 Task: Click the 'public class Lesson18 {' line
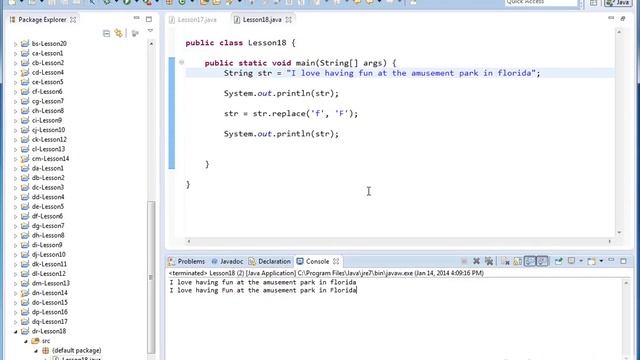click(240, 43)
